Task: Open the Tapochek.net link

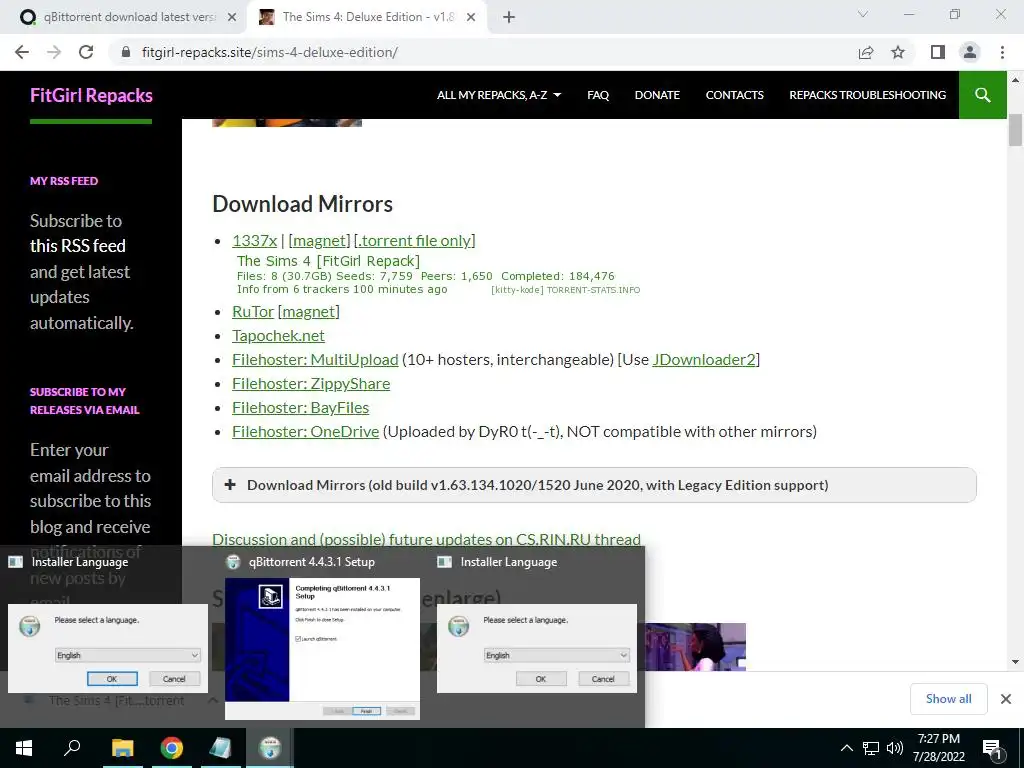Action: (278, 336)
